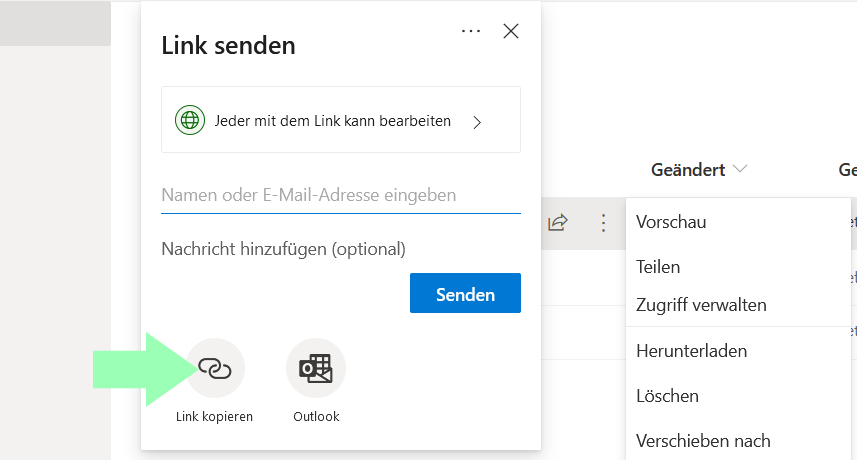The height and width of the screenshot is (460, 857).
Task: Open the vertical three-dot file actions menu
Action: tap(603, 223)
